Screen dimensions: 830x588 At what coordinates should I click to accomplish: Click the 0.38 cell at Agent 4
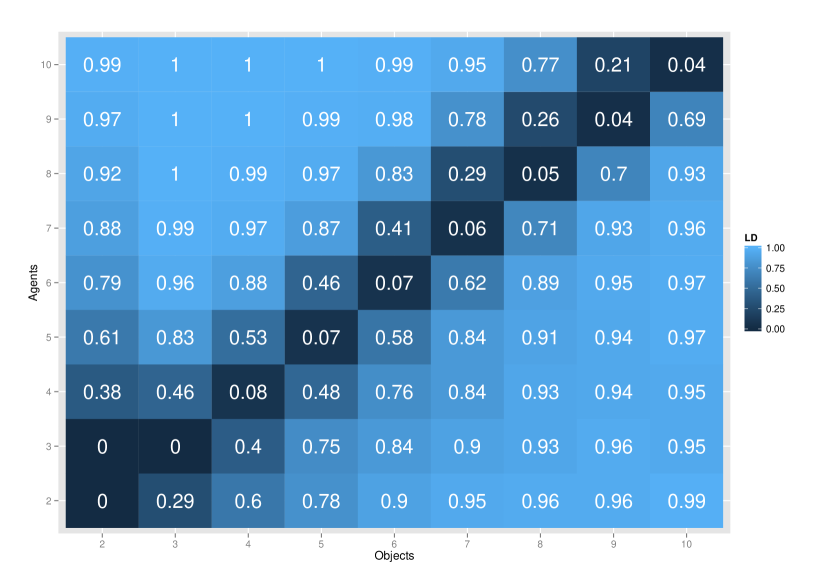102,392
